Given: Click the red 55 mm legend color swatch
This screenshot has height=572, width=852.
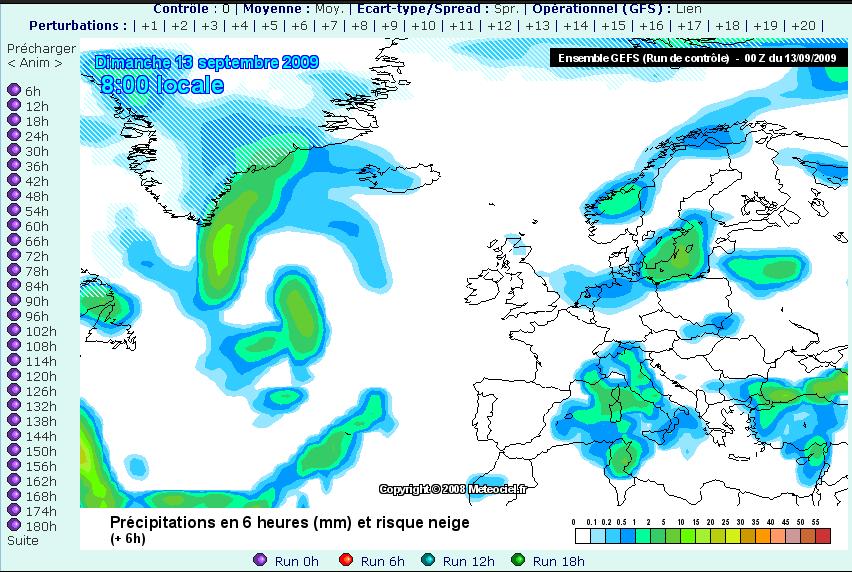Looking at the screenshot, I should click(823, 537).
